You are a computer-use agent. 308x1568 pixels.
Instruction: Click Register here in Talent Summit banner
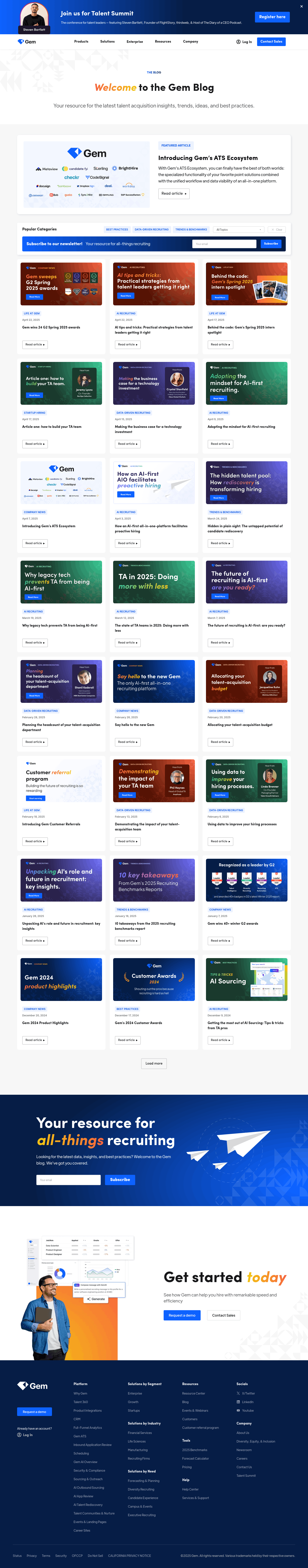[272, 17]
